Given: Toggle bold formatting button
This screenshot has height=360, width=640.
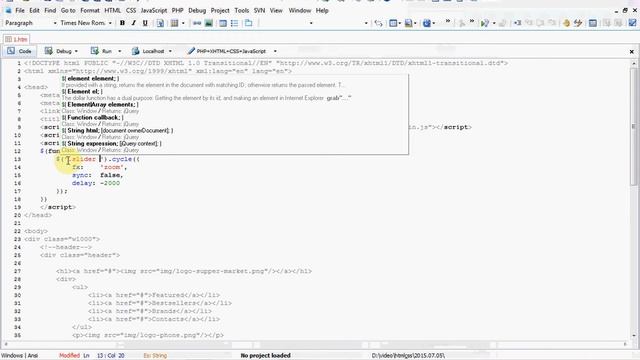Looking at the screenshot, I should (122, 23).
